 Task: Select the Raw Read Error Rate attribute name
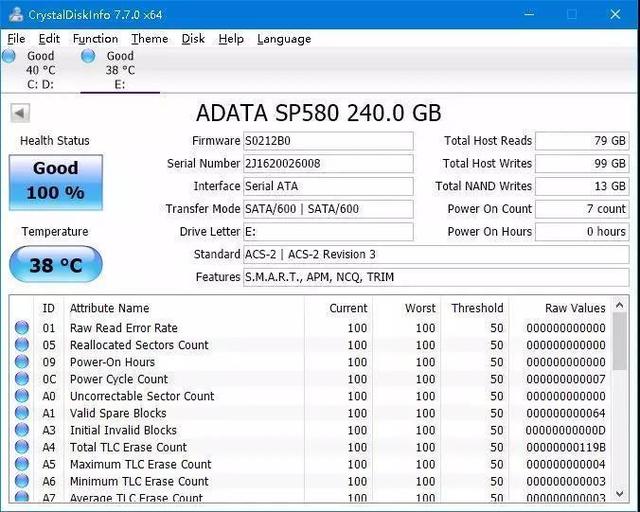coord(124,328)
